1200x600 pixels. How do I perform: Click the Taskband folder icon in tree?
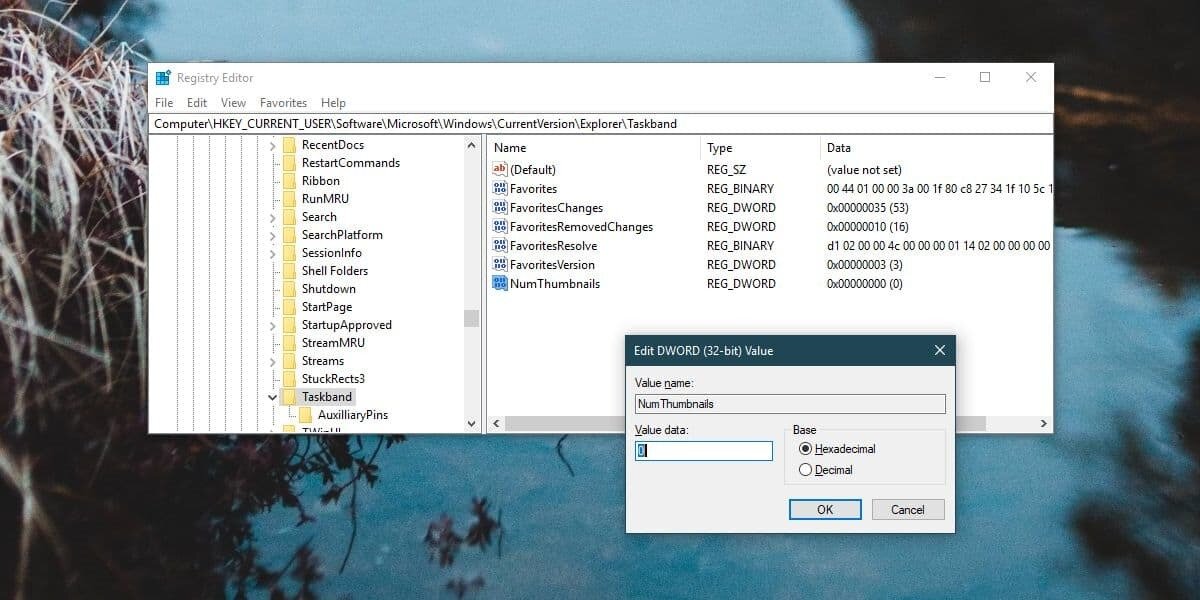pyautogui.click(x=290, y=397)
